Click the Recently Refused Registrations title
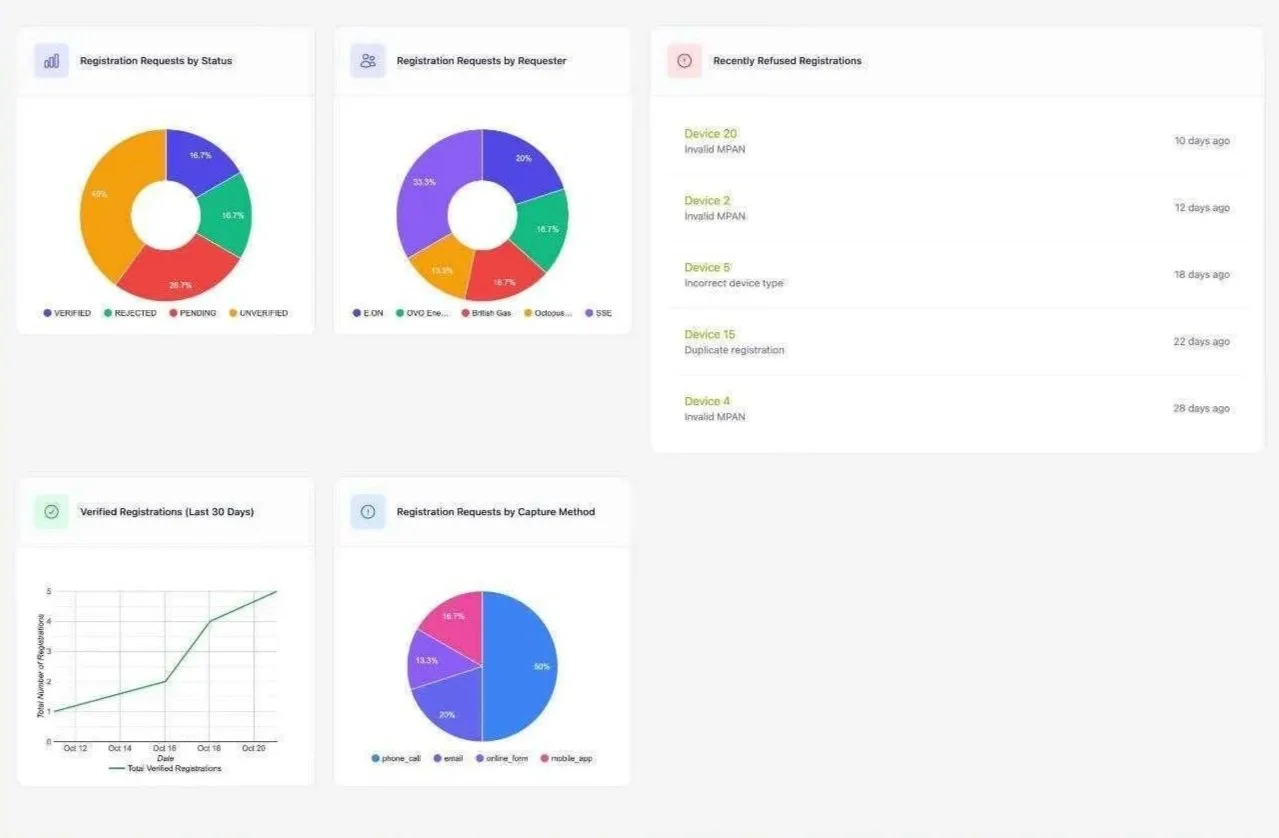The image size is (1279, 838). point(787,61)
